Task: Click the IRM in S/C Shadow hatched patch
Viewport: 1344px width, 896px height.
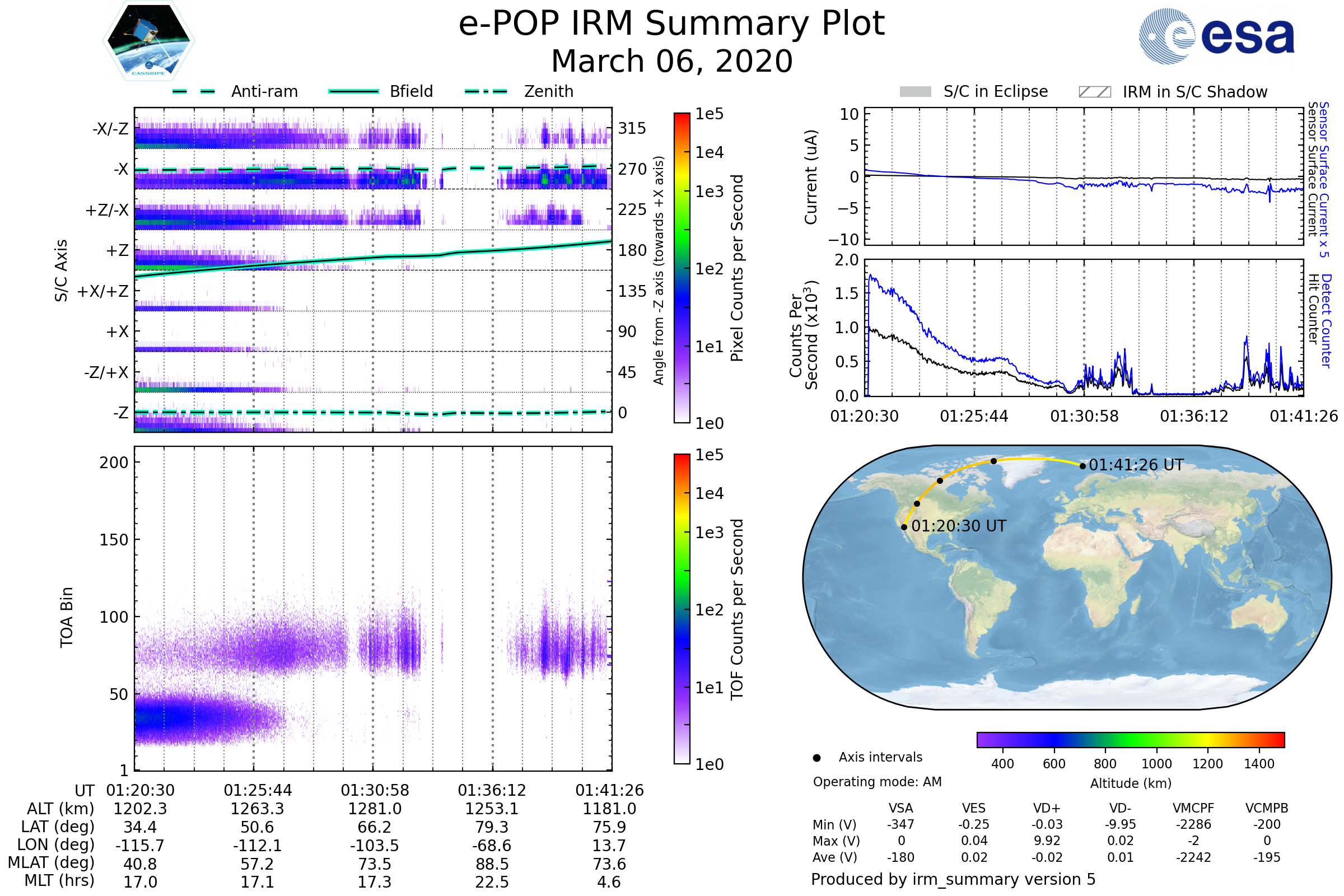Action: point(1094,92)
